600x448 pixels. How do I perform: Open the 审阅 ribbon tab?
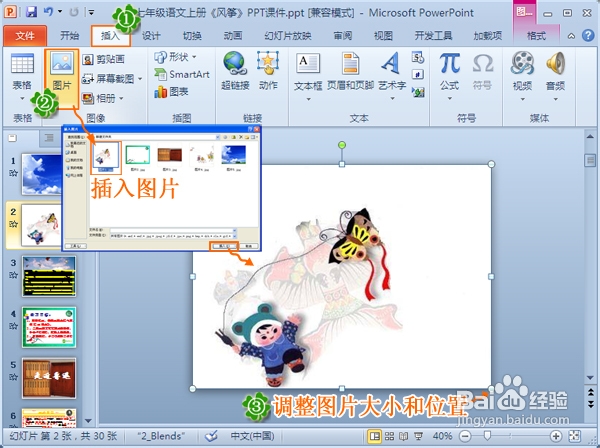tap(343, 36)
